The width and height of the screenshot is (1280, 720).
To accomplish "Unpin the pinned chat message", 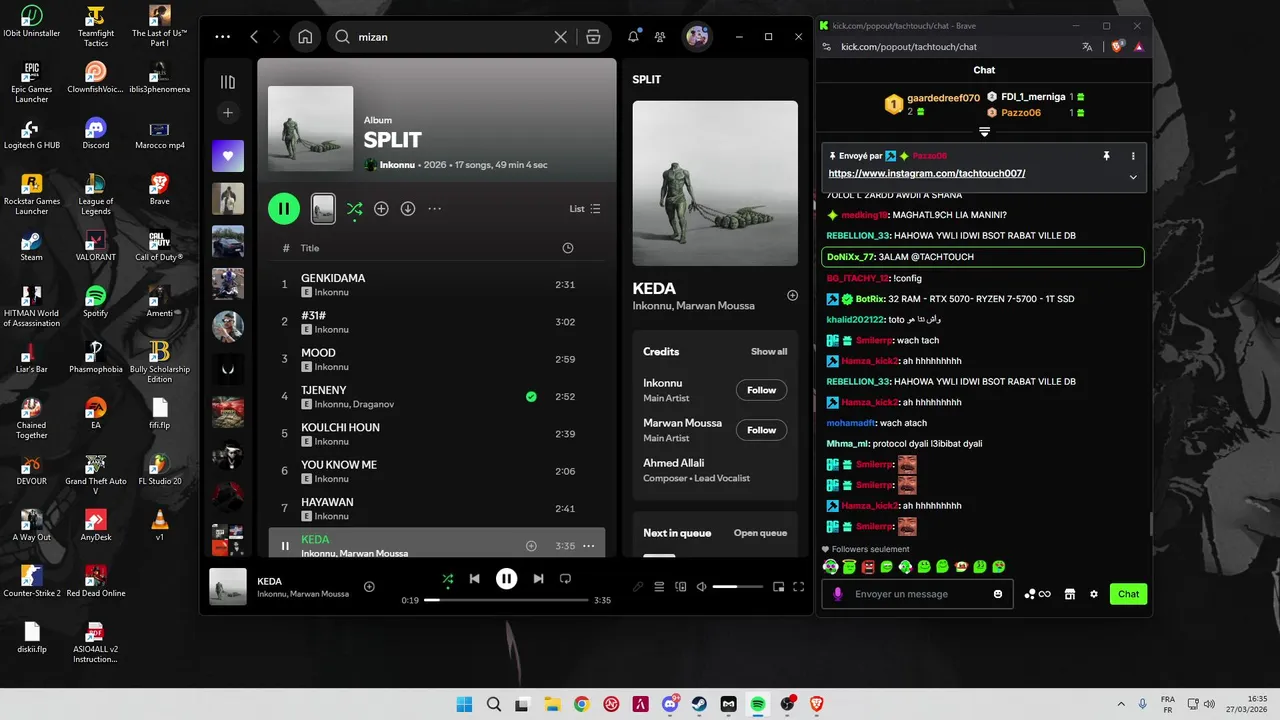I will click(x=1106, y=156).
